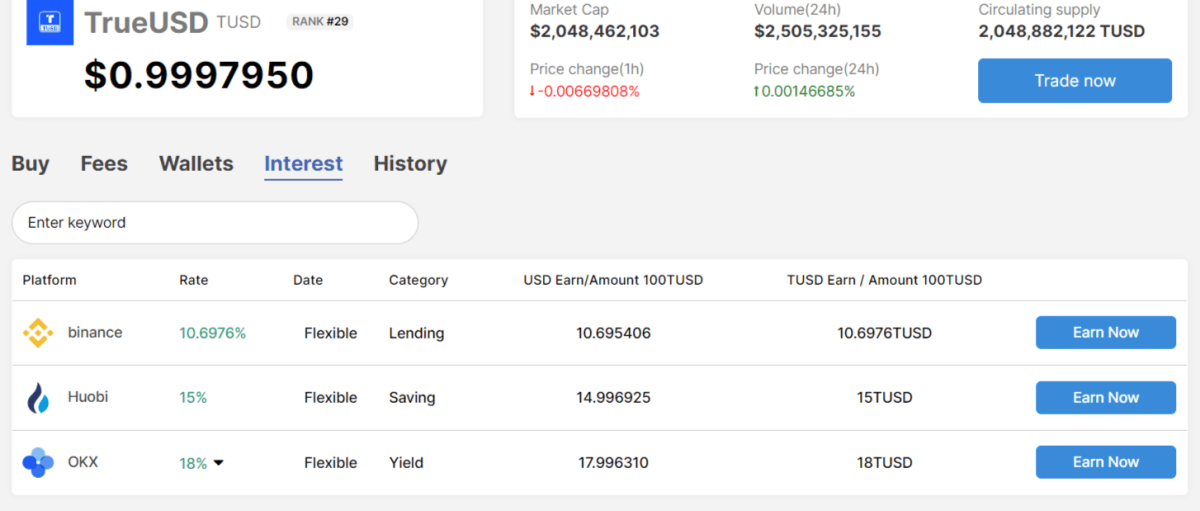Open the Interest tab
This screenshot has height=511, width=1200.
point(303,164)
